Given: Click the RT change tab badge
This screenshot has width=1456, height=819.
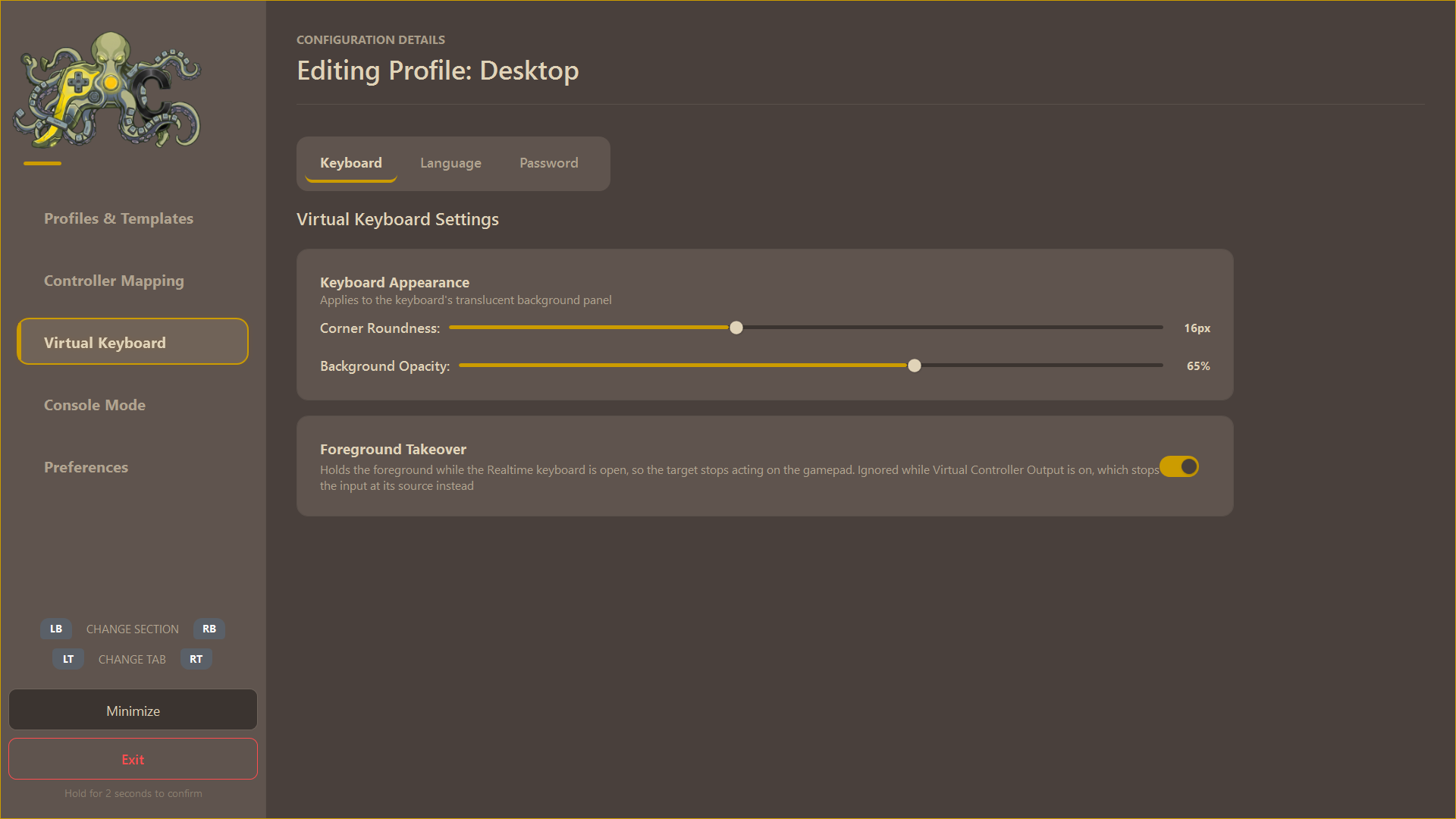Looking at the screenshot, I should point(196,659).
